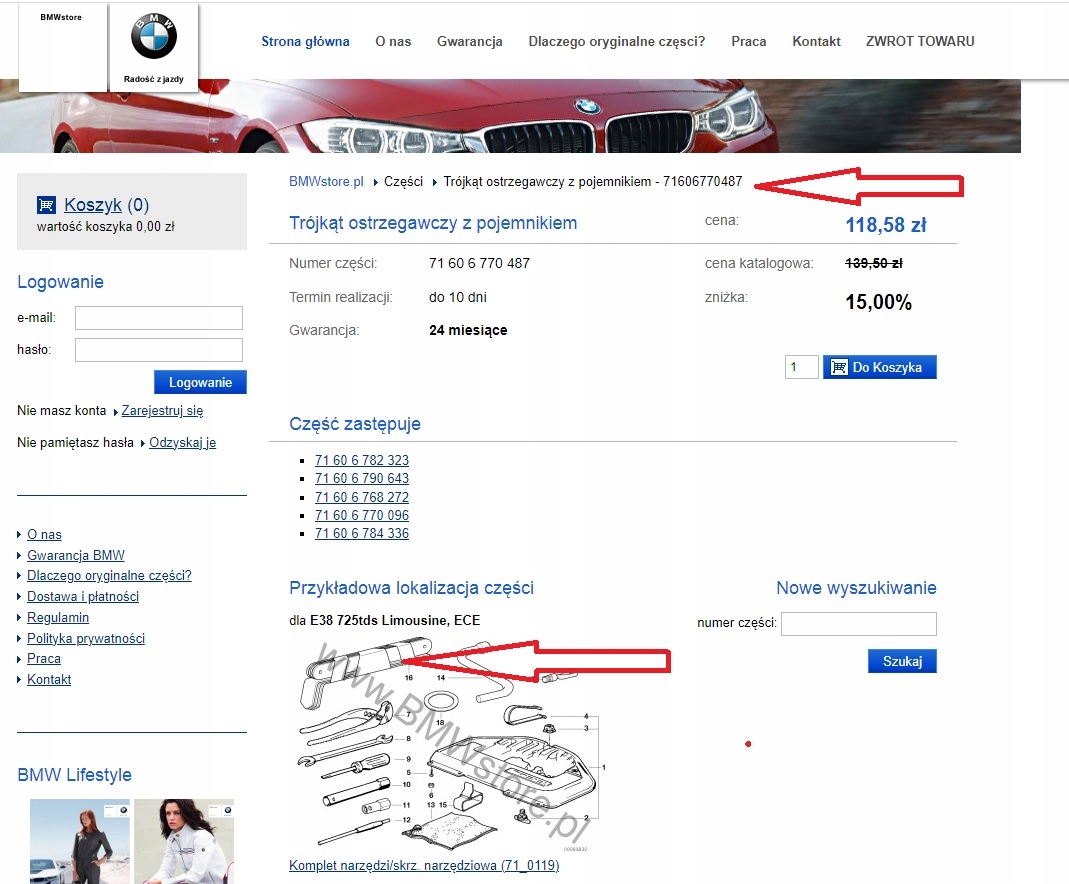Click the product title Trójkąt ostrzegawczy z pojemnikiem
The width and height of the screenshot is (1069, 884).
coord(433,224)
